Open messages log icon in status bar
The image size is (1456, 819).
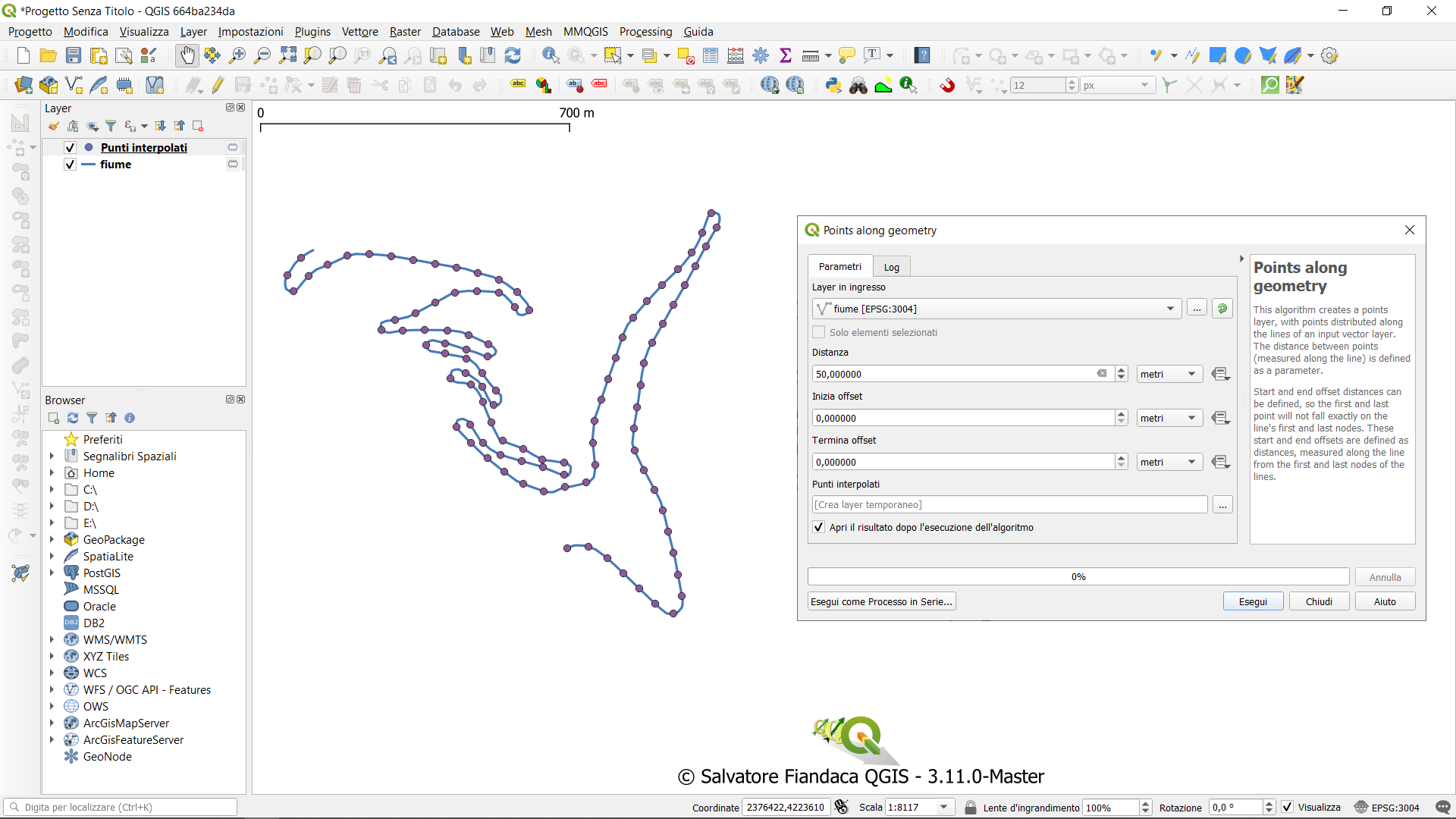coord(1442,807)
